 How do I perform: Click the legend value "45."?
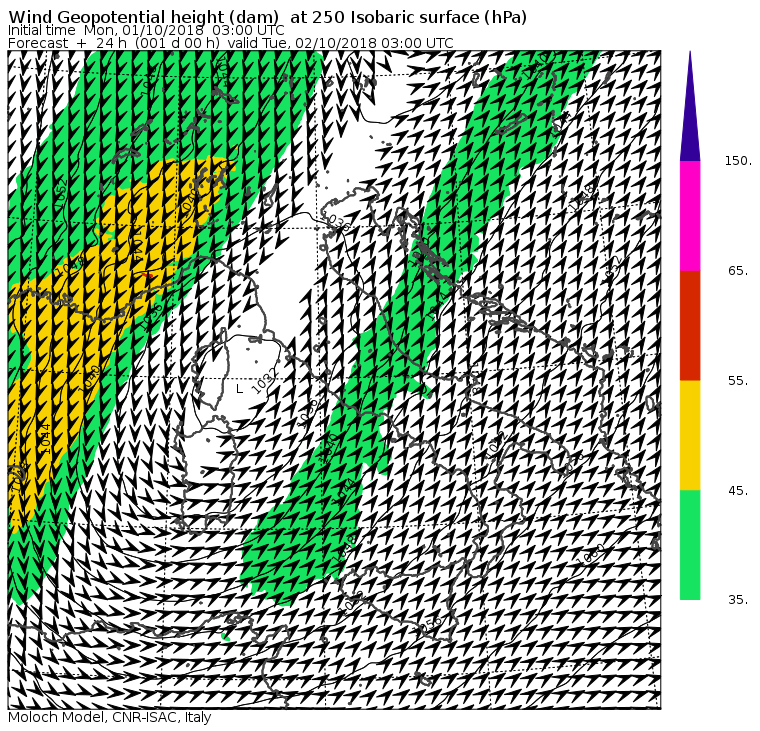coord(738,491)
